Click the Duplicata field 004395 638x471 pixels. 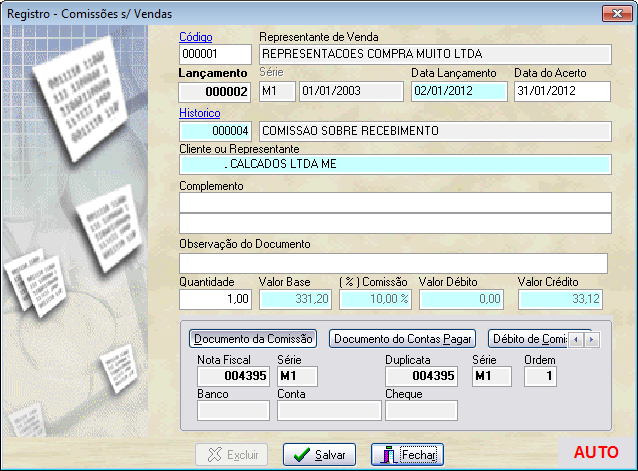click(422, 377)
